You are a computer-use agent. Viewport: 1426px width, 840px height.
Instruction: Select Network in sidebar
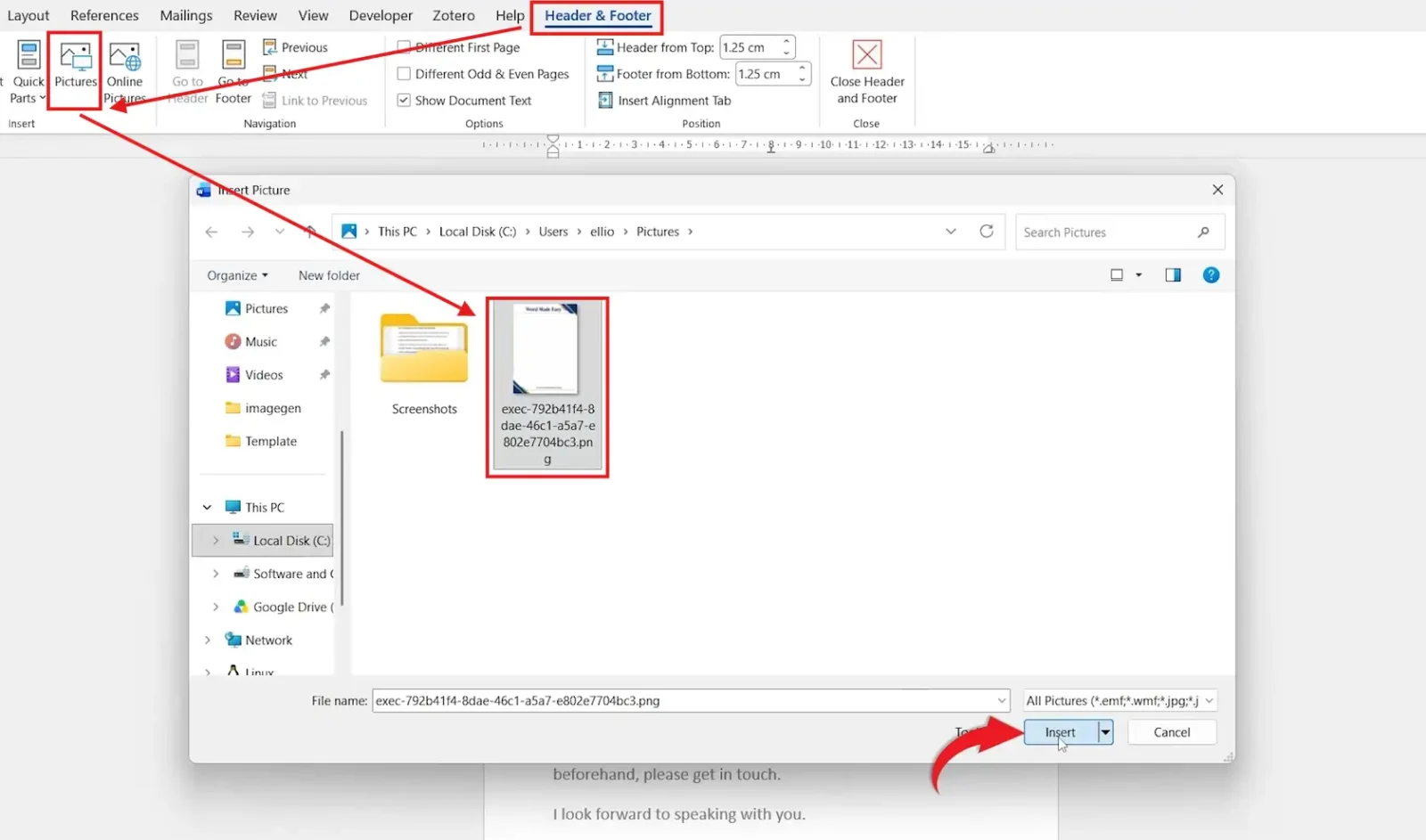tap(259, 640)
